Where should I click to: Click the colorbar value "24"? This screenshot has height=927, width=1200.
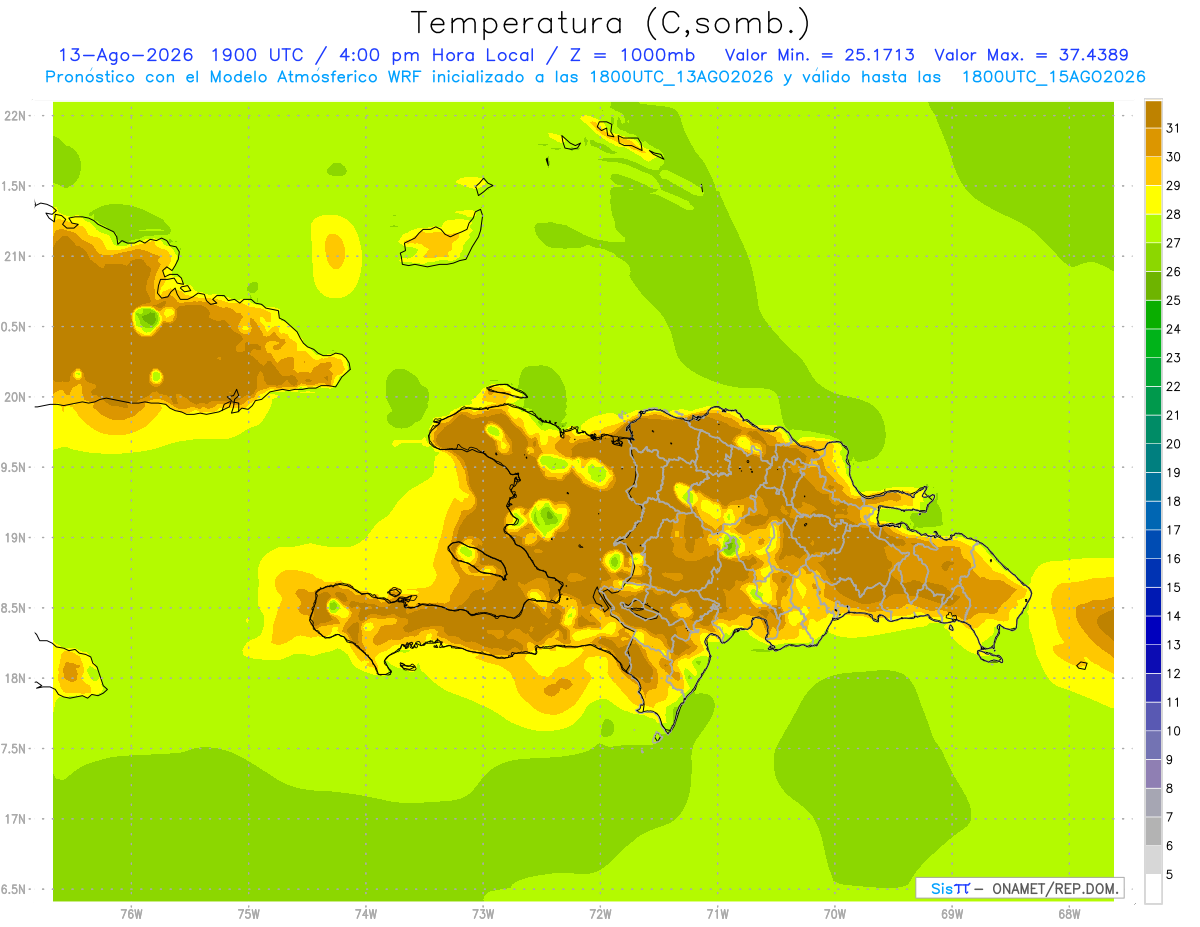pyautogui.click(x=1174, y=328)
